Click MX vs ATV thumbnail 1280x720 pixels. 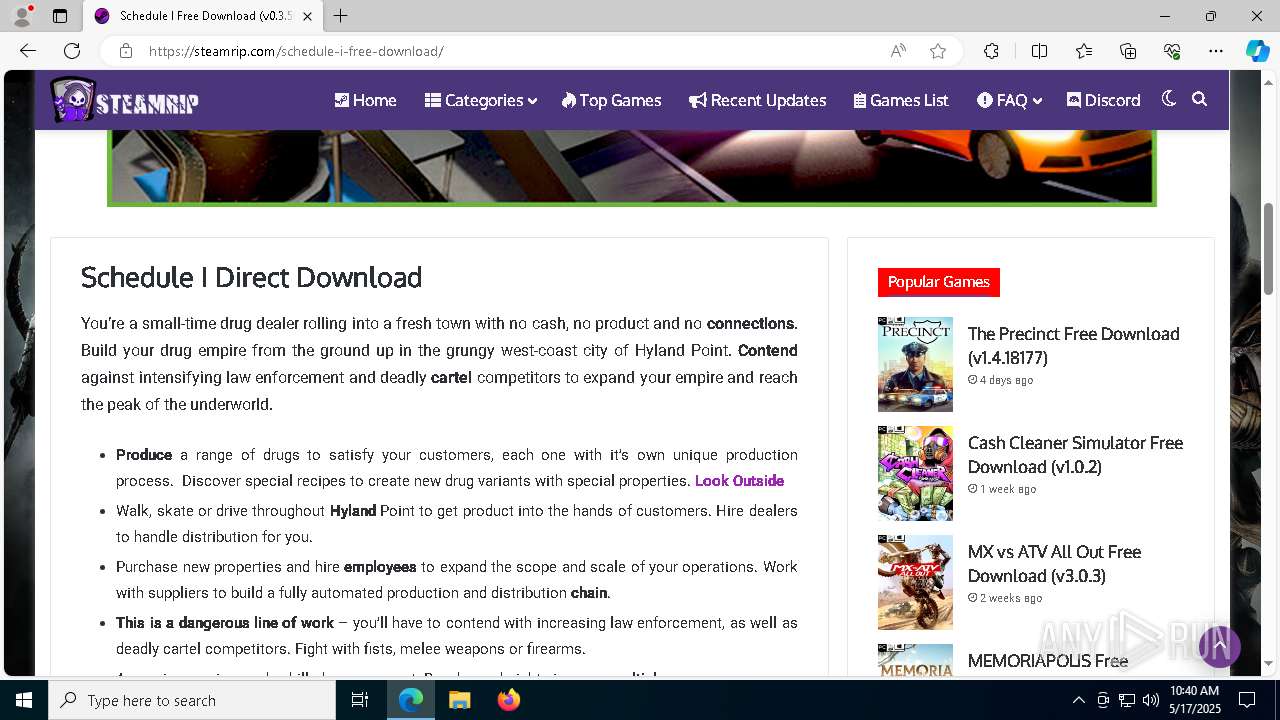[915, 582]
